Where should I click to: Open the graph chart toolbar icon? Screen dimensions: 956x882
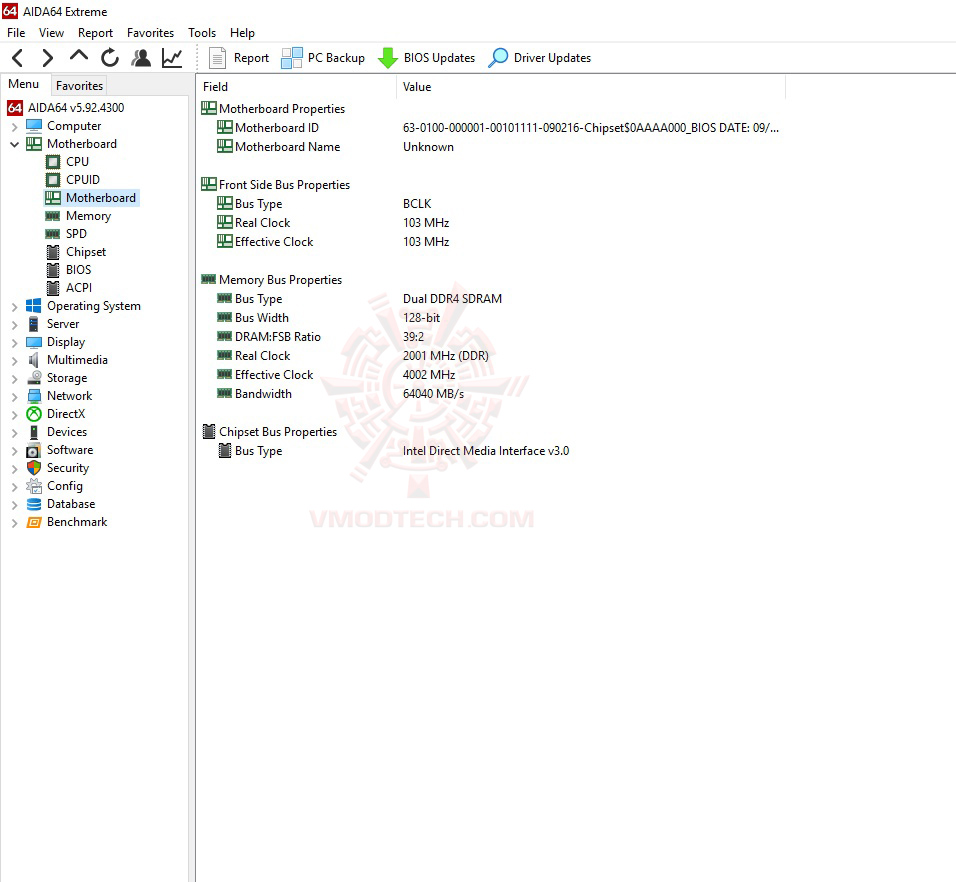(x=172, y=58)
